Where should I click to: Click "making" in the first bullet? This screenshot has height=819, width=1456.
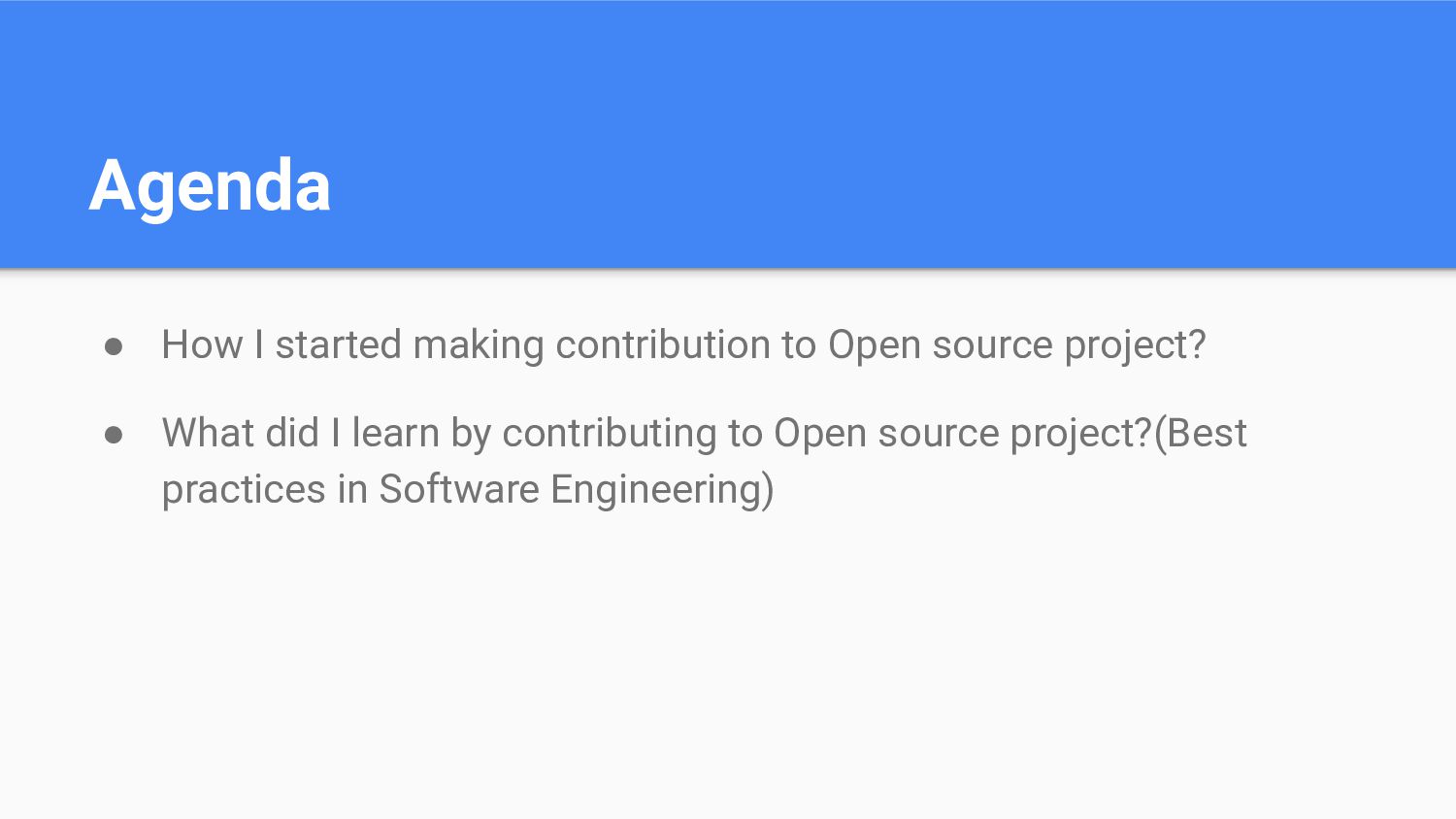[x=479, y=345]
